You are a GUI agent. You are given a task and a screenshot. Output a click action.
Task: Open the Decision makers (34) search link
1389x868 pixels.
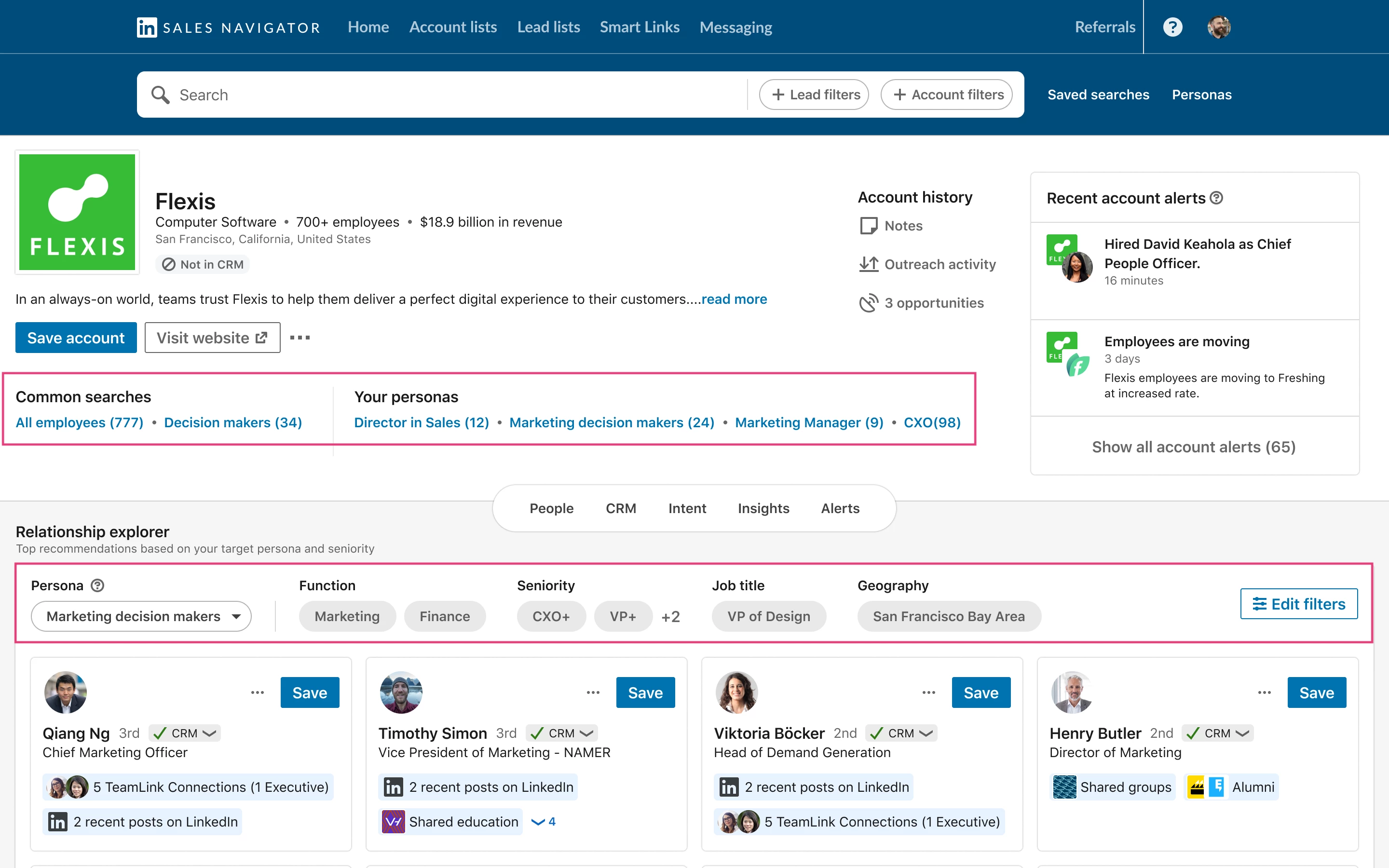[232, 422]
